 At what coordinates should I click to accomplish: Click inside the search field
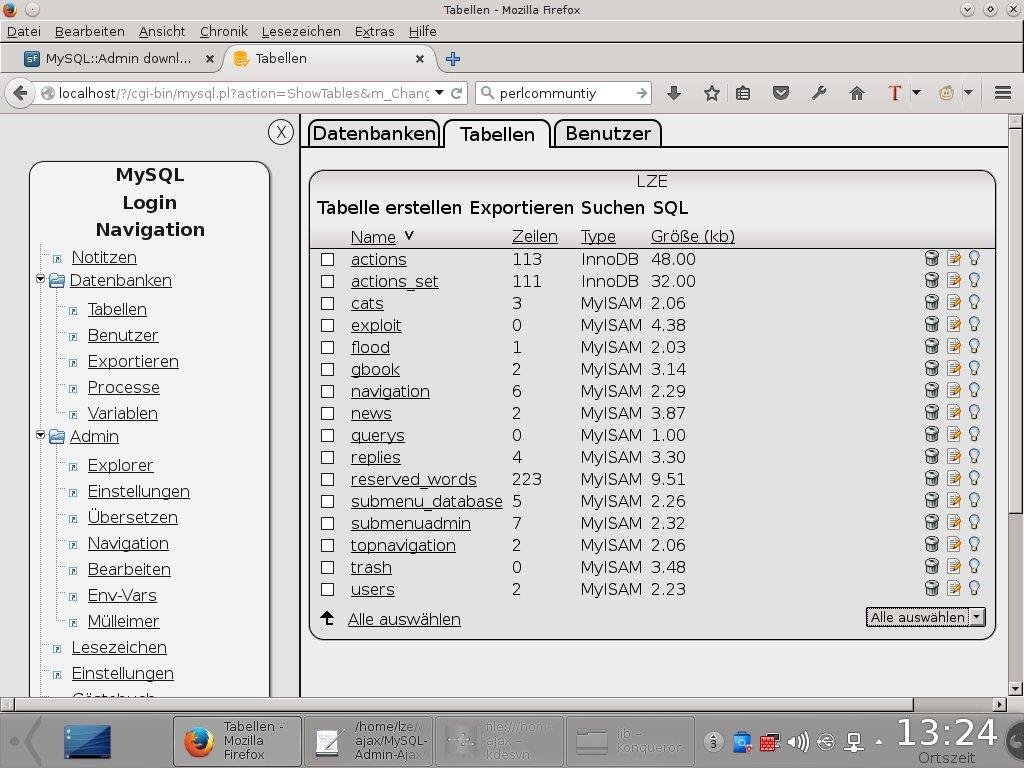560,93
